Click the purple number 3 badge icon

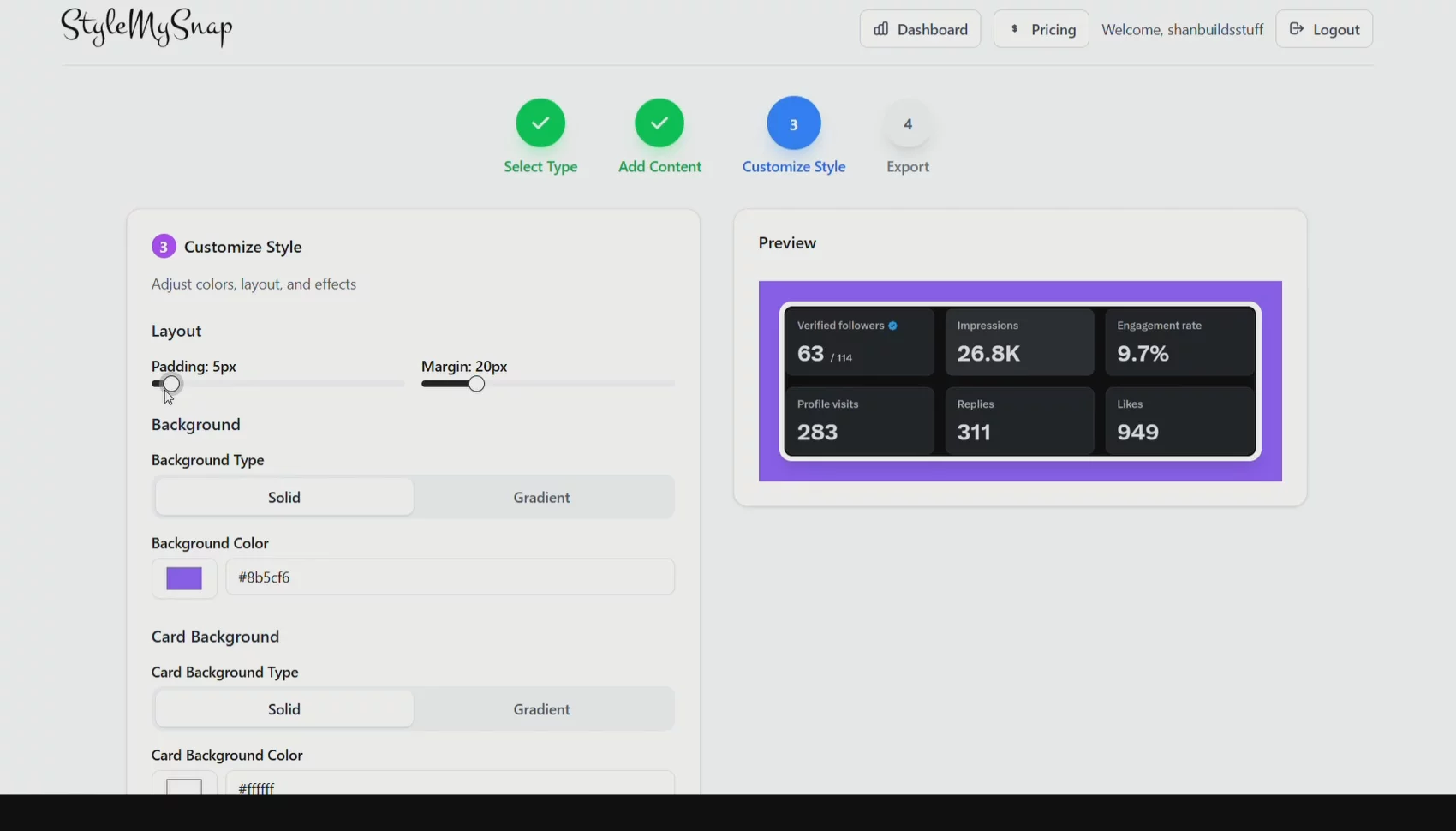(164, 247)
